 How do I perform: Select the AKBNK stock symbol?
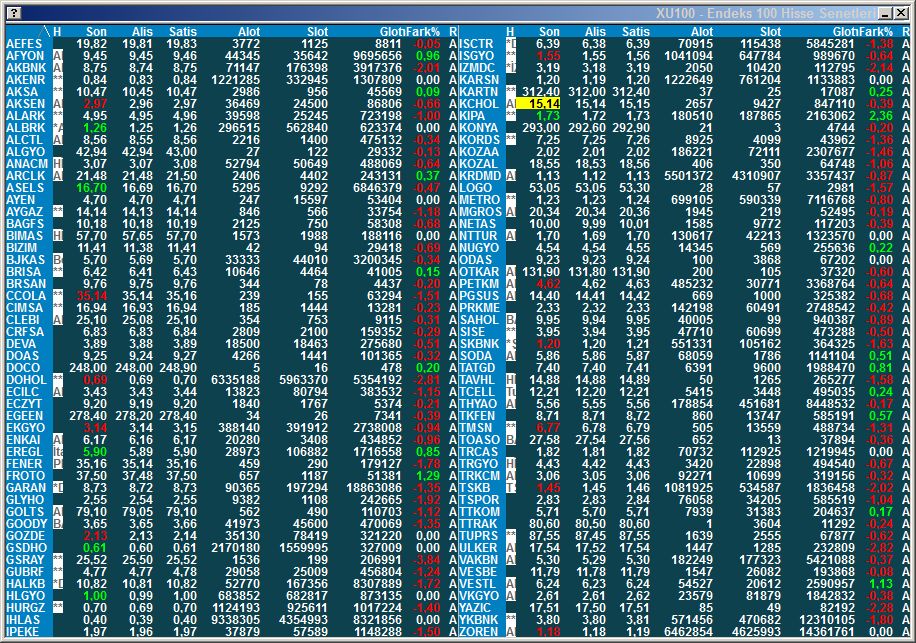click(26, 68)
